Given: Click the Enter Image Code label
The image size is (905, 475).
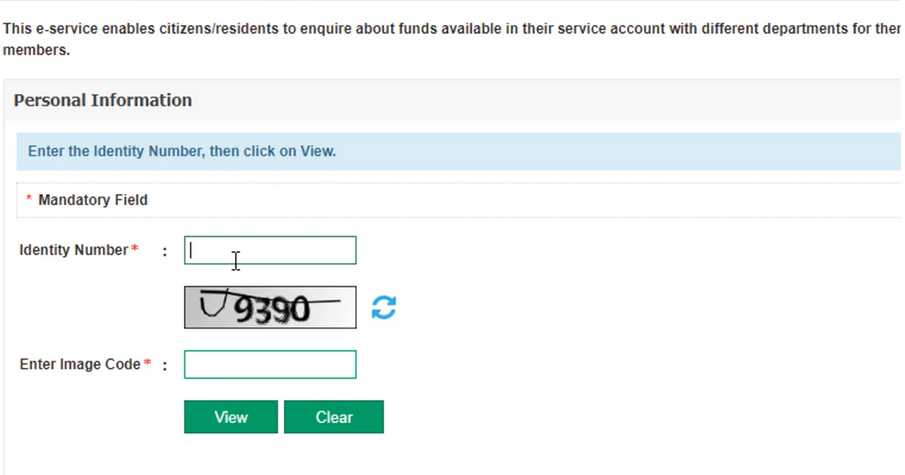Looking at the screenshot, I should [x=80, y=365].
